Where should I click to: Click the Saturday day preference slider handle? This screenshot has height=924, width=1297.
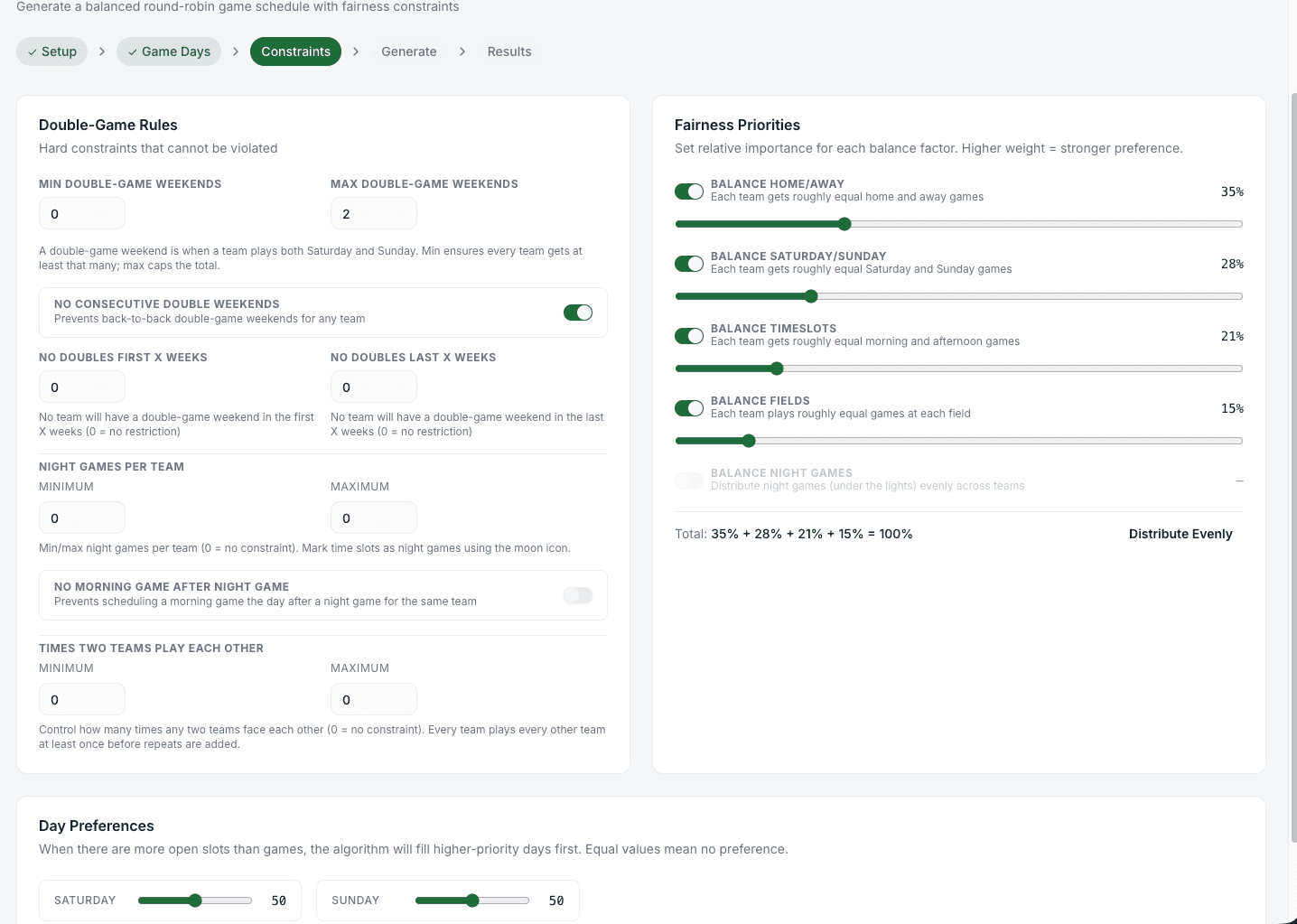[195, 901]
